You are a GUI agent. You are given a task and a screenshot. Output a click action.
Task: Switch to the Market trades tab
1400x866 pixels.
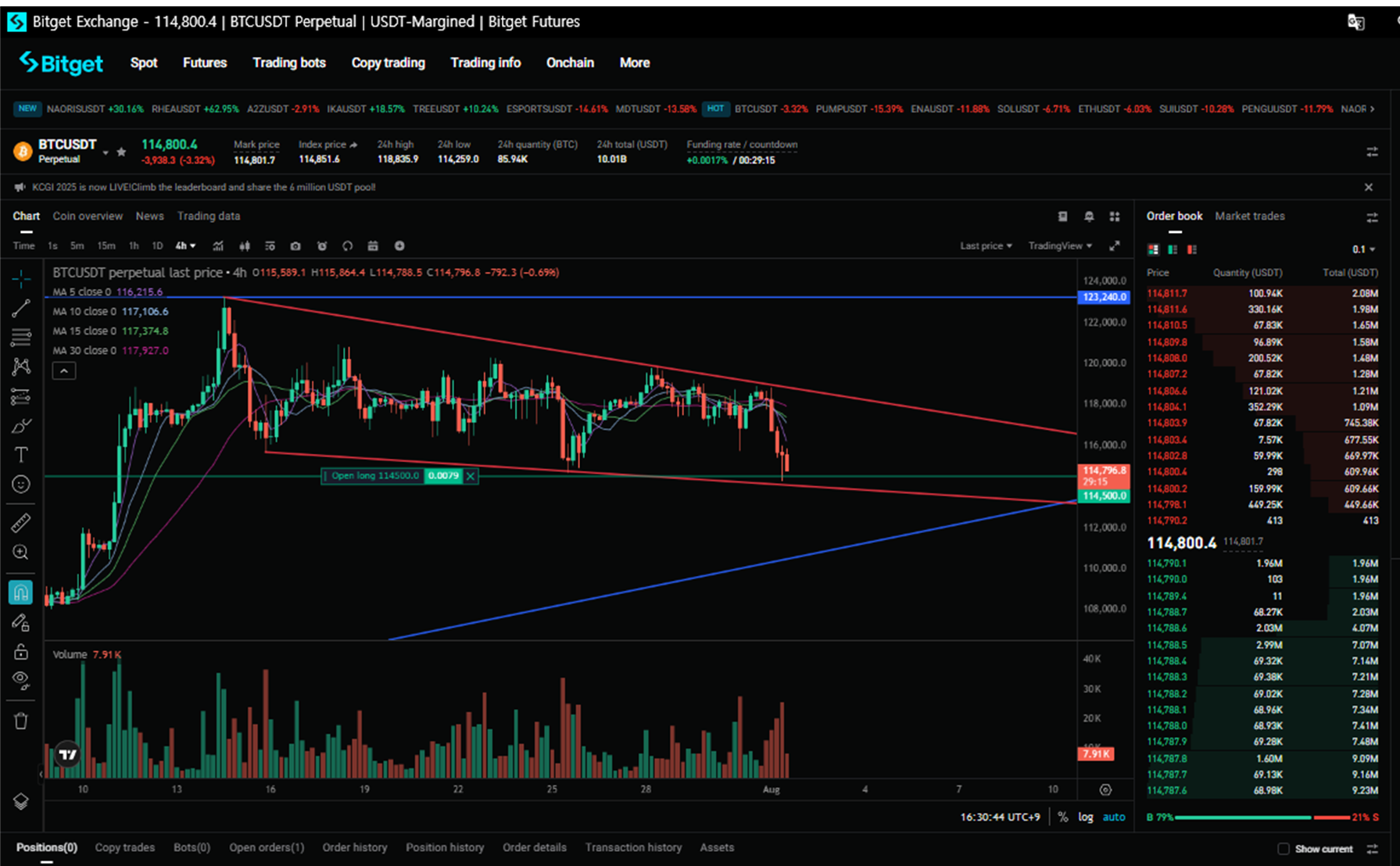click(x=1250, y=216)
